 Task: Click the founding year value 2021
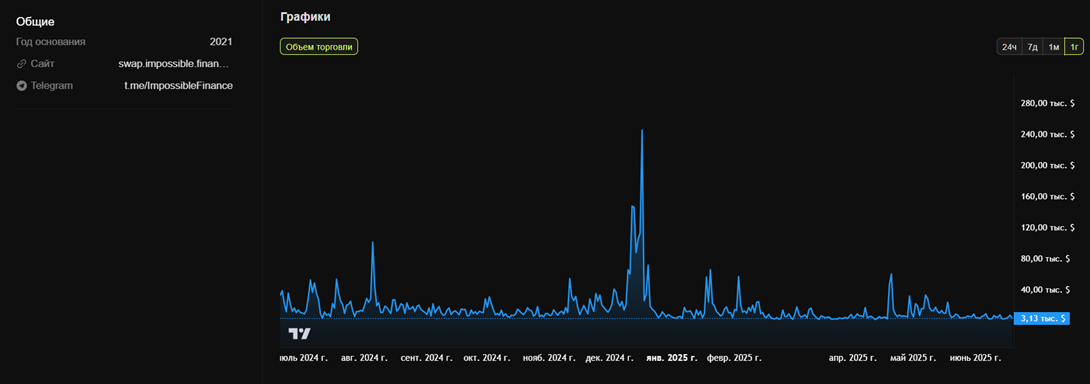click(221, 42)
